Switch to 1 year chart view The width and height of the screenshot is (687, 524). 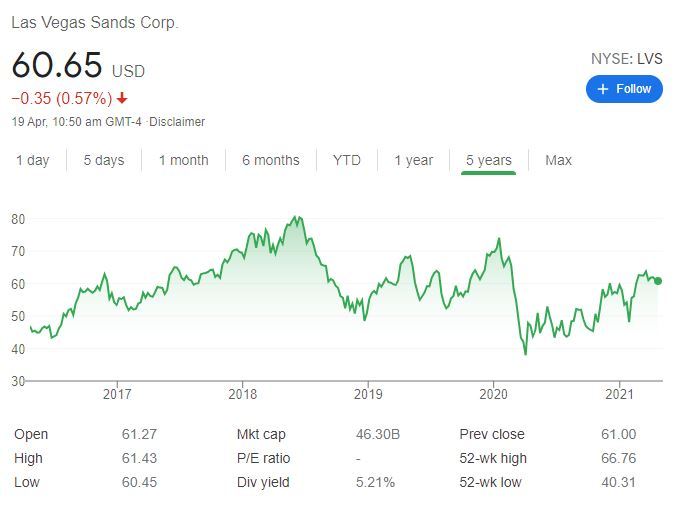[x=413, y=160]
